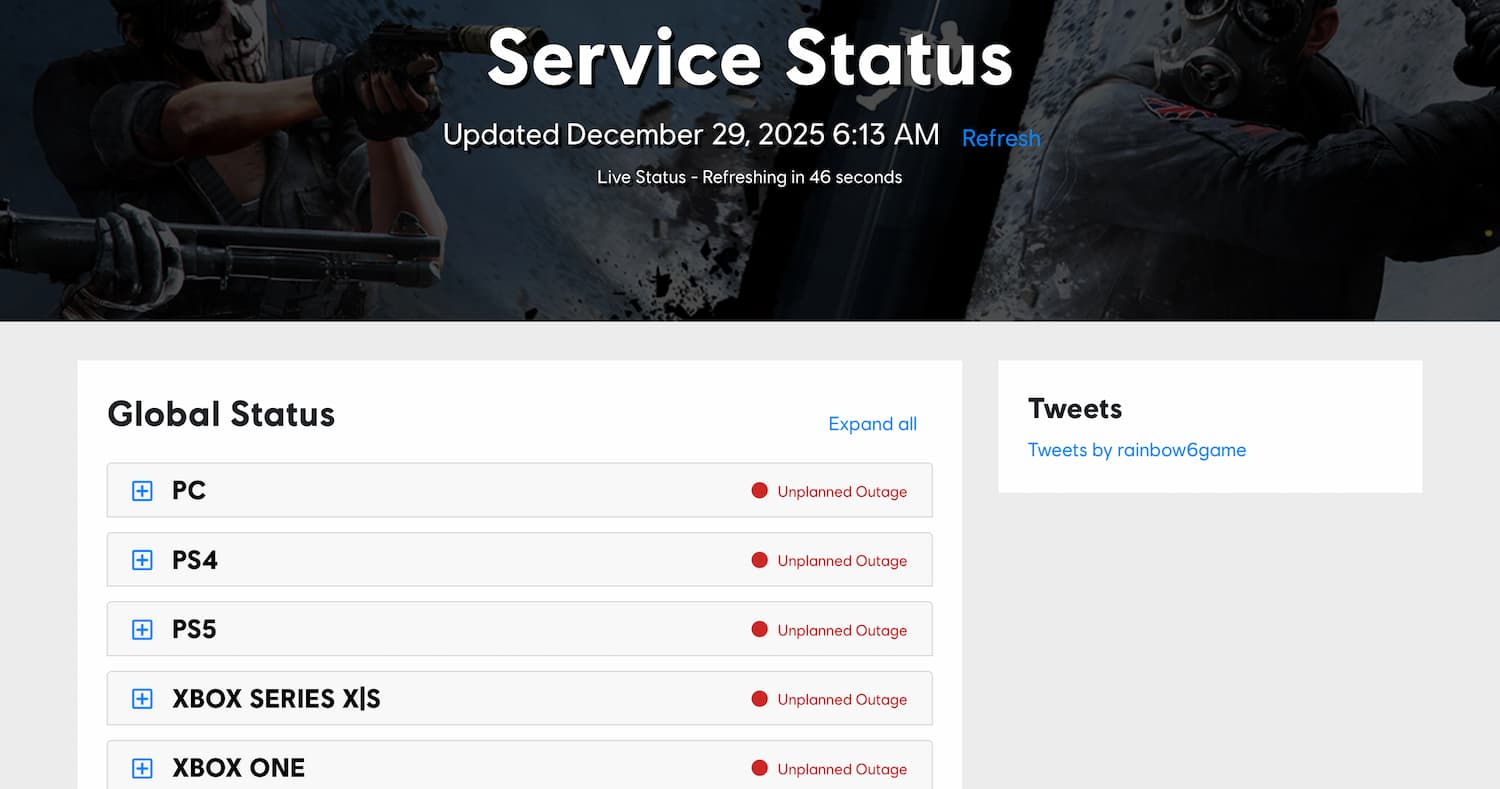Click the Expand all link
Screen dimensions: 1500x789
(872, 424)
